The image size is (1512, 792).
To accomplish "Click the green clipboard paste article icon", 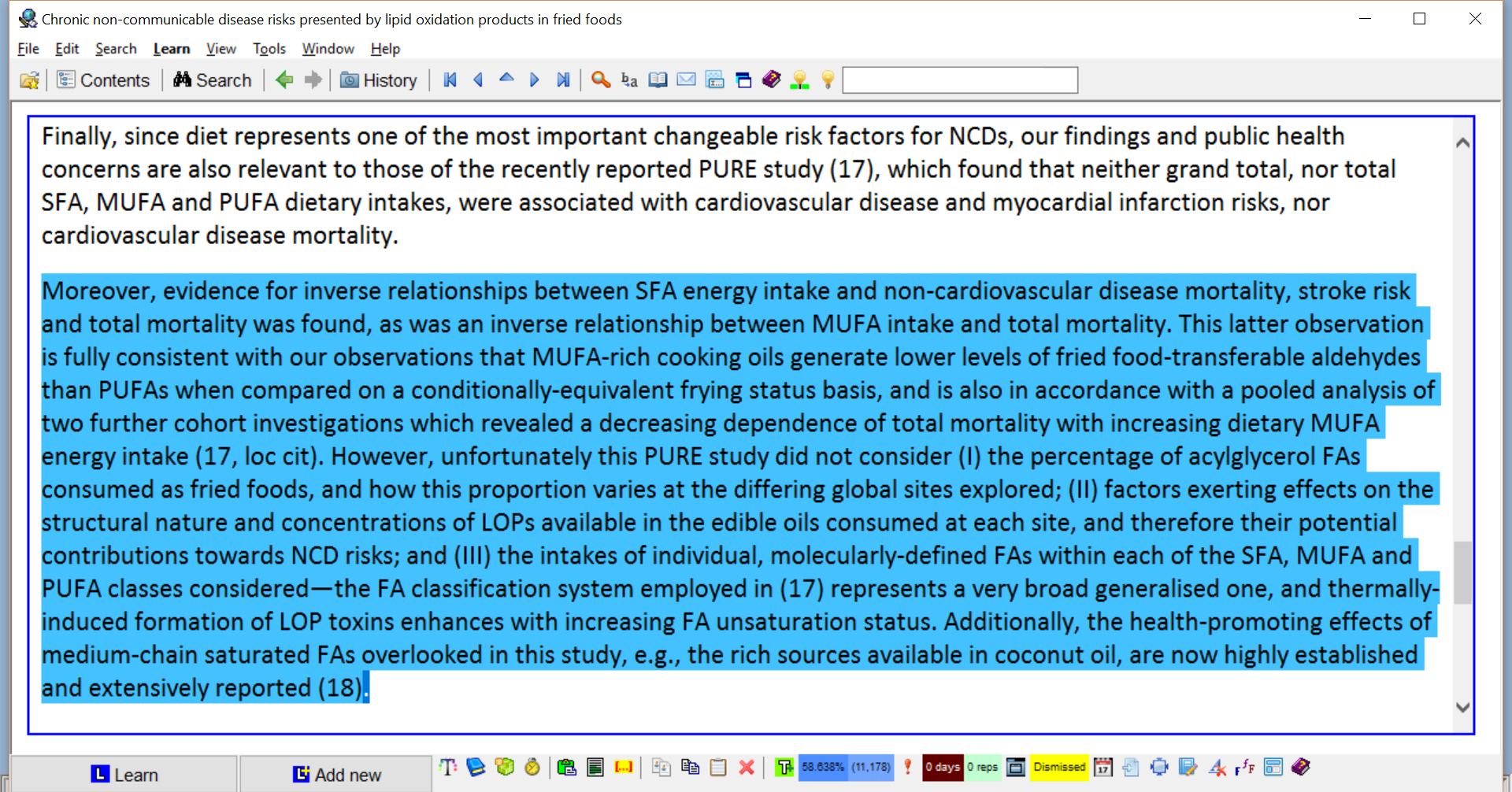I will point(566,767).
